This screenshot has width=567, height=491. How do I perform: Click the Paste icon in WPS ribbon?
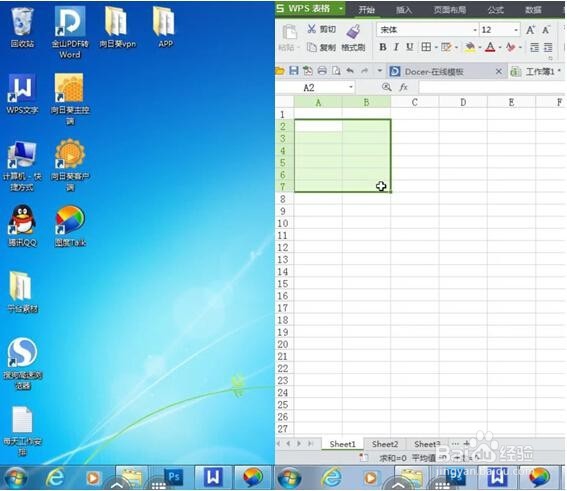(x=289, y=33)
